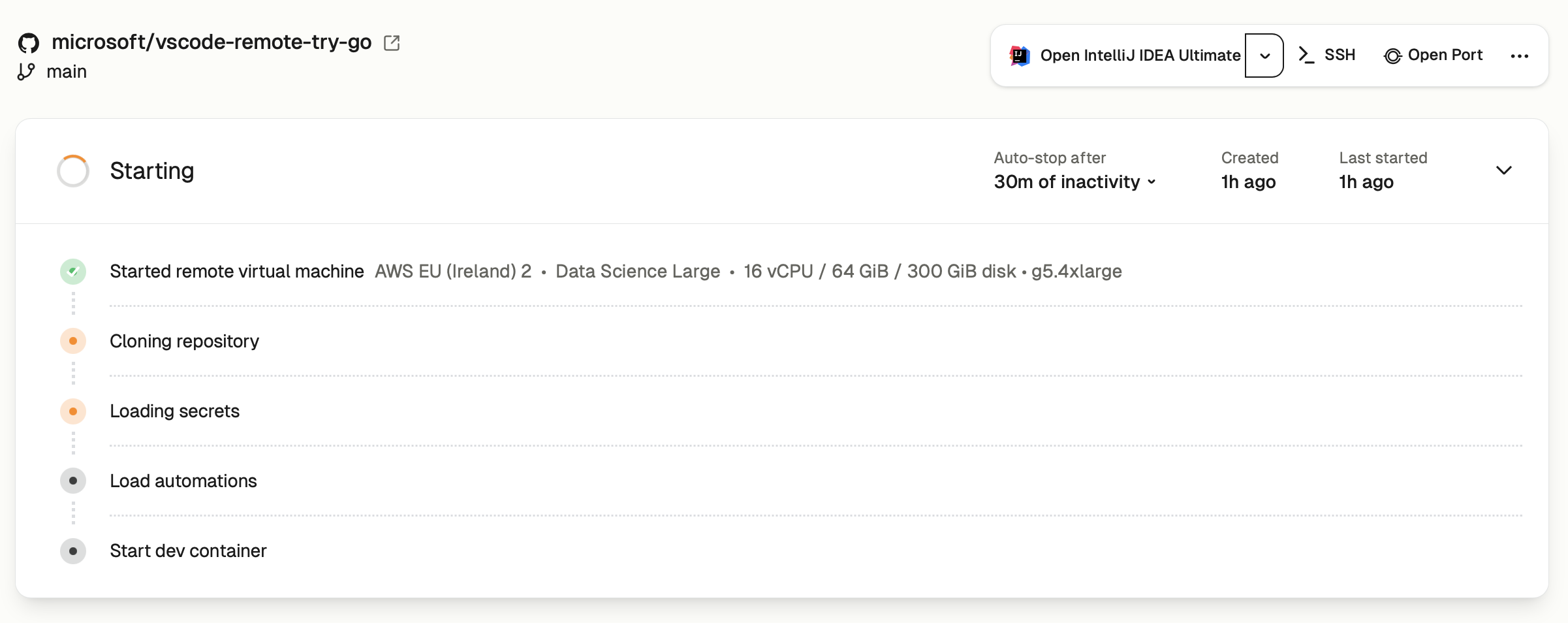Click the Open Port icon
The height and width of the screenshot is (623, 1568).
click(x=1392, y=56)
